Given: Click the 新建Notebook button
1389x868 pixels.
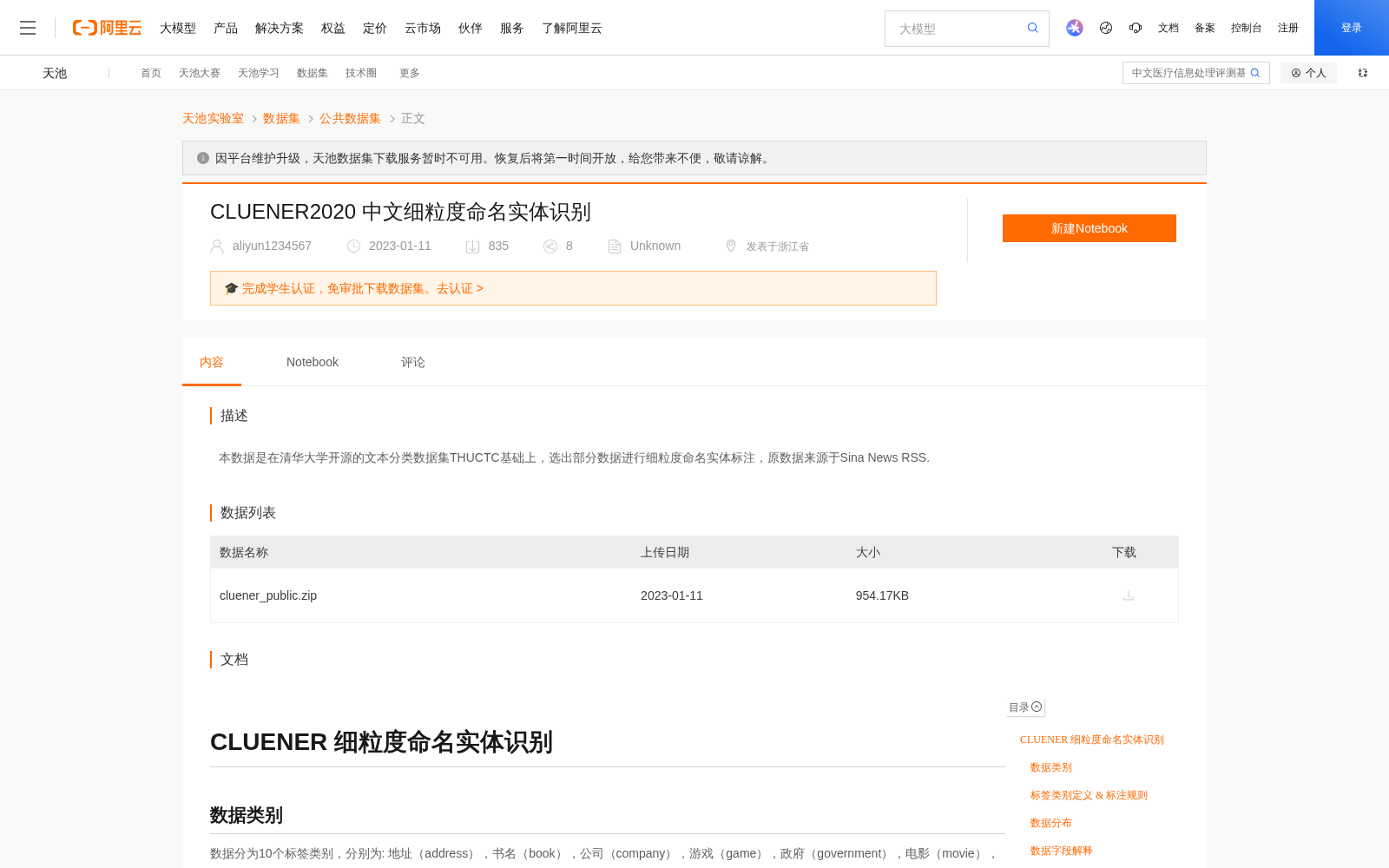Looking at the screenshot, I should [x=1089, y=228].
